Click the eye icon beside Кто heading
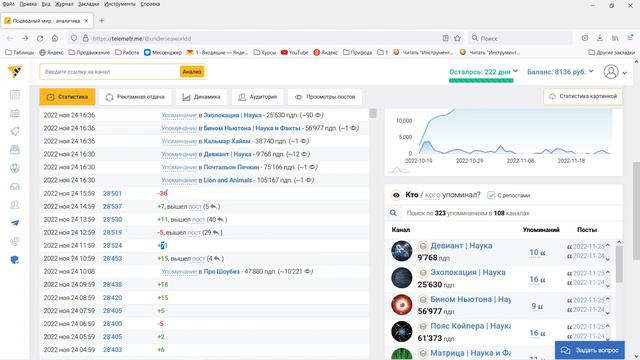The image size is (640, 360). tap(396, 195)
